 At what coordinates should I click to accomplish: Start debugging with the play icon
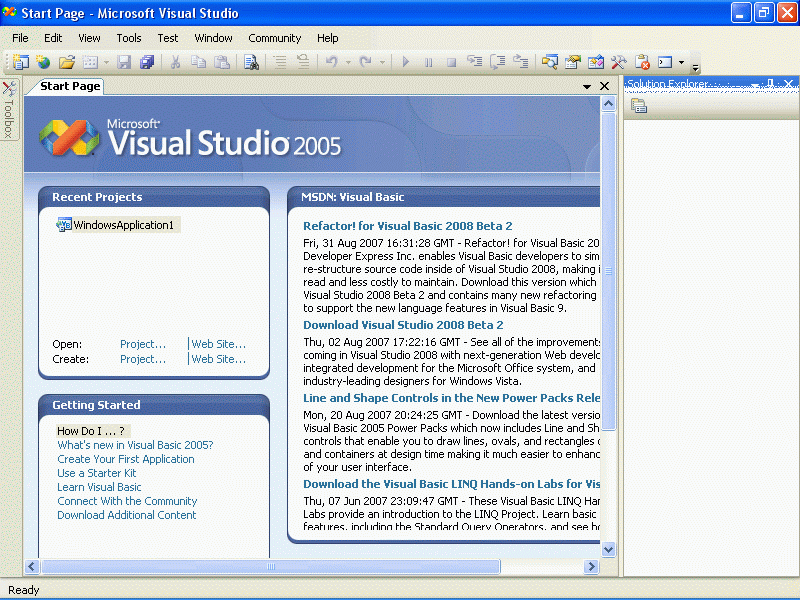coord(406,62)
